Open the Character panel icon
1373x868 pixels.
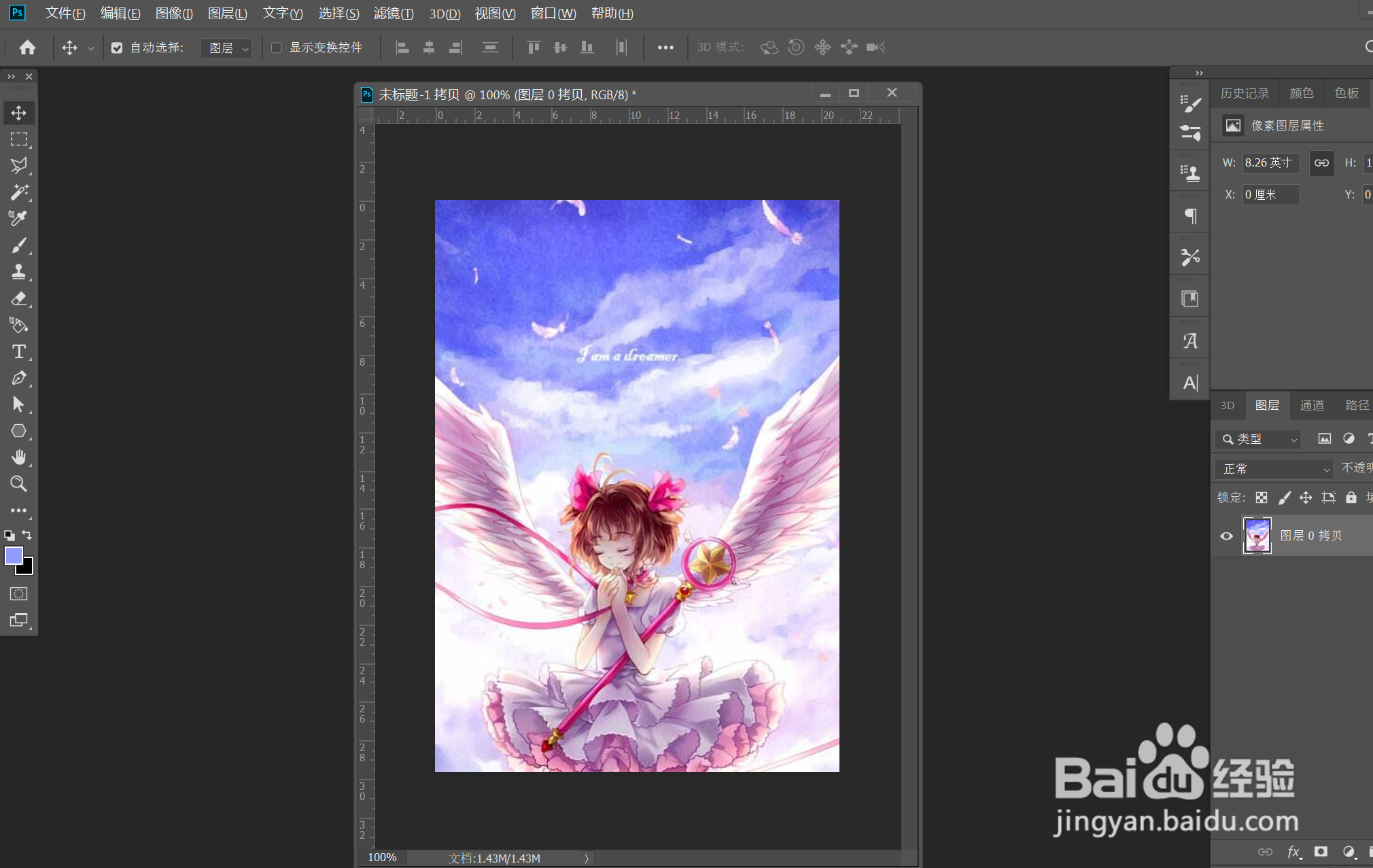(x=1190, y=383)
